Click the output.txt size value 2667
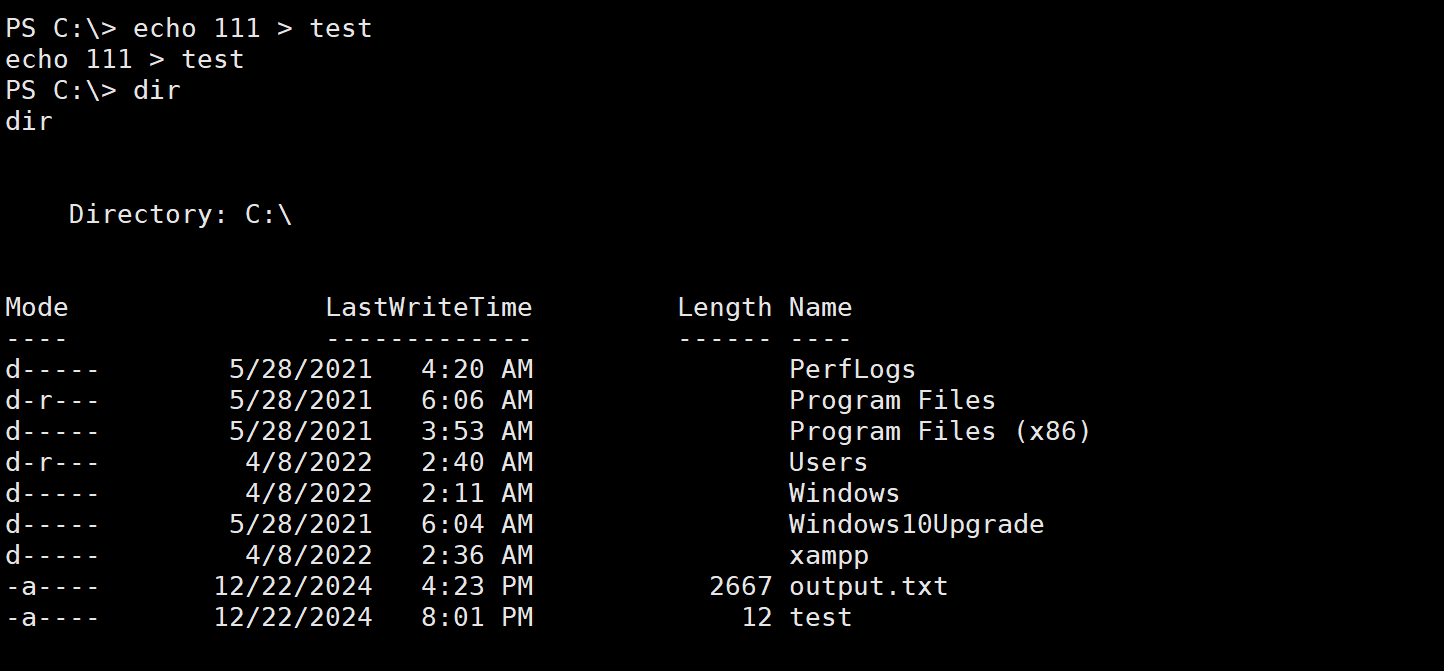Image resolution: width=1444 pixels, height=671 pixels. pyautogui.click(x=740, y=587)
